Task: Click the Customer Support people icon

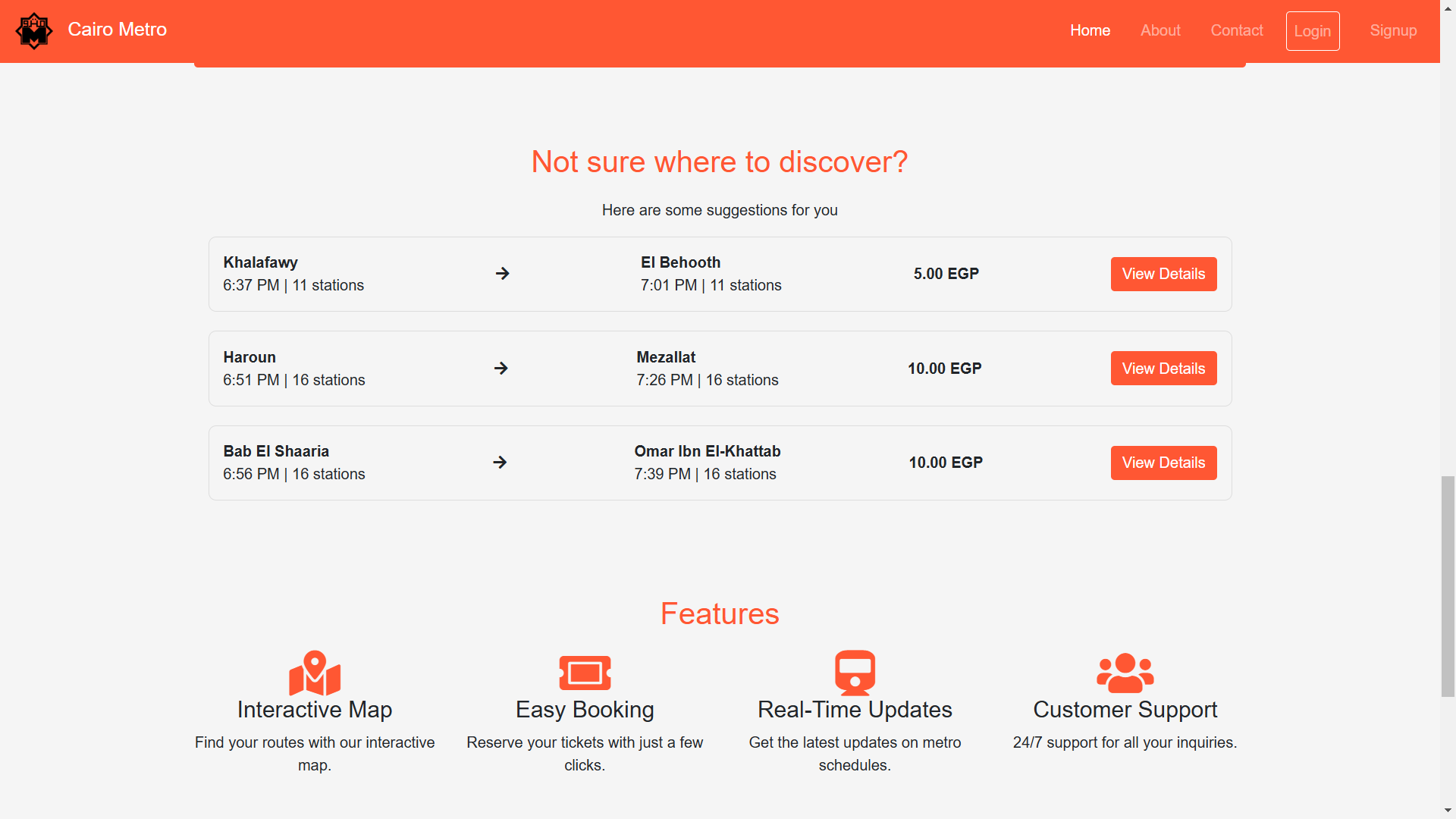Action: tap(1125, 673)
